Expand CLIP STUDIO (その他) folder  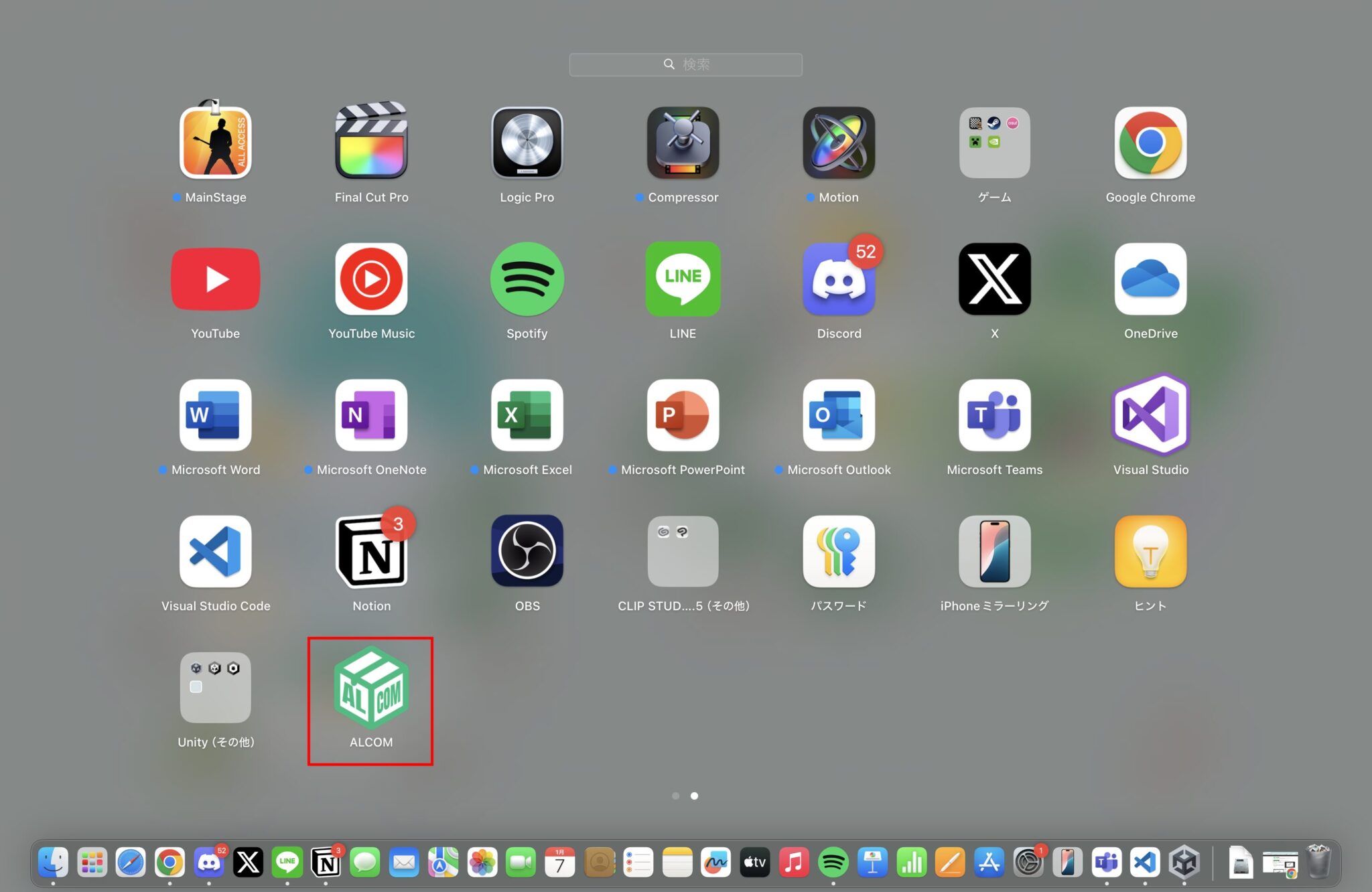[x=683, y=551]
